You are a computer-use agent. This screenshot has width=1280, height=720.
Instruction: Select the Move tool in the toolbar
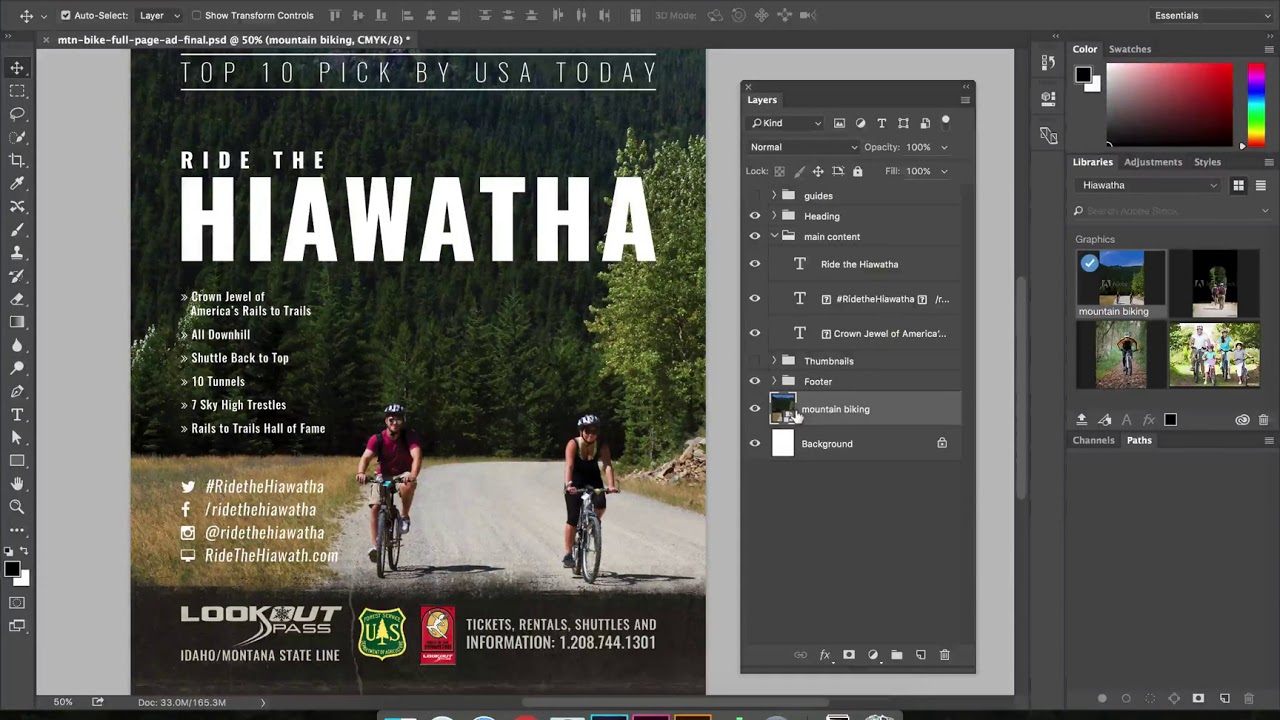tap(17, 68)
